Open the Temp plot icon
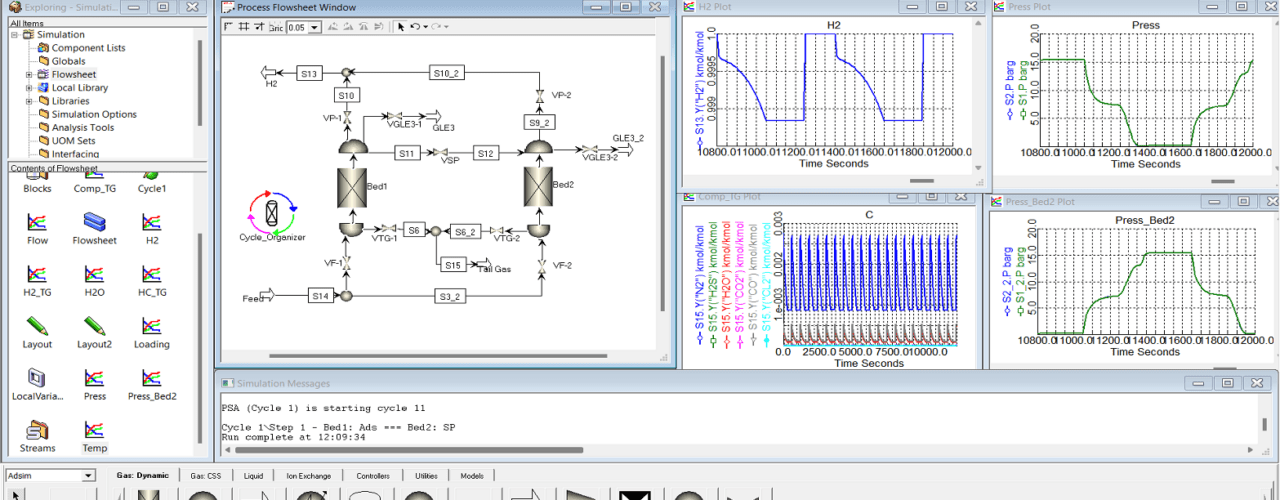This screenshot has width=1280, height=500. pos(94,430)
